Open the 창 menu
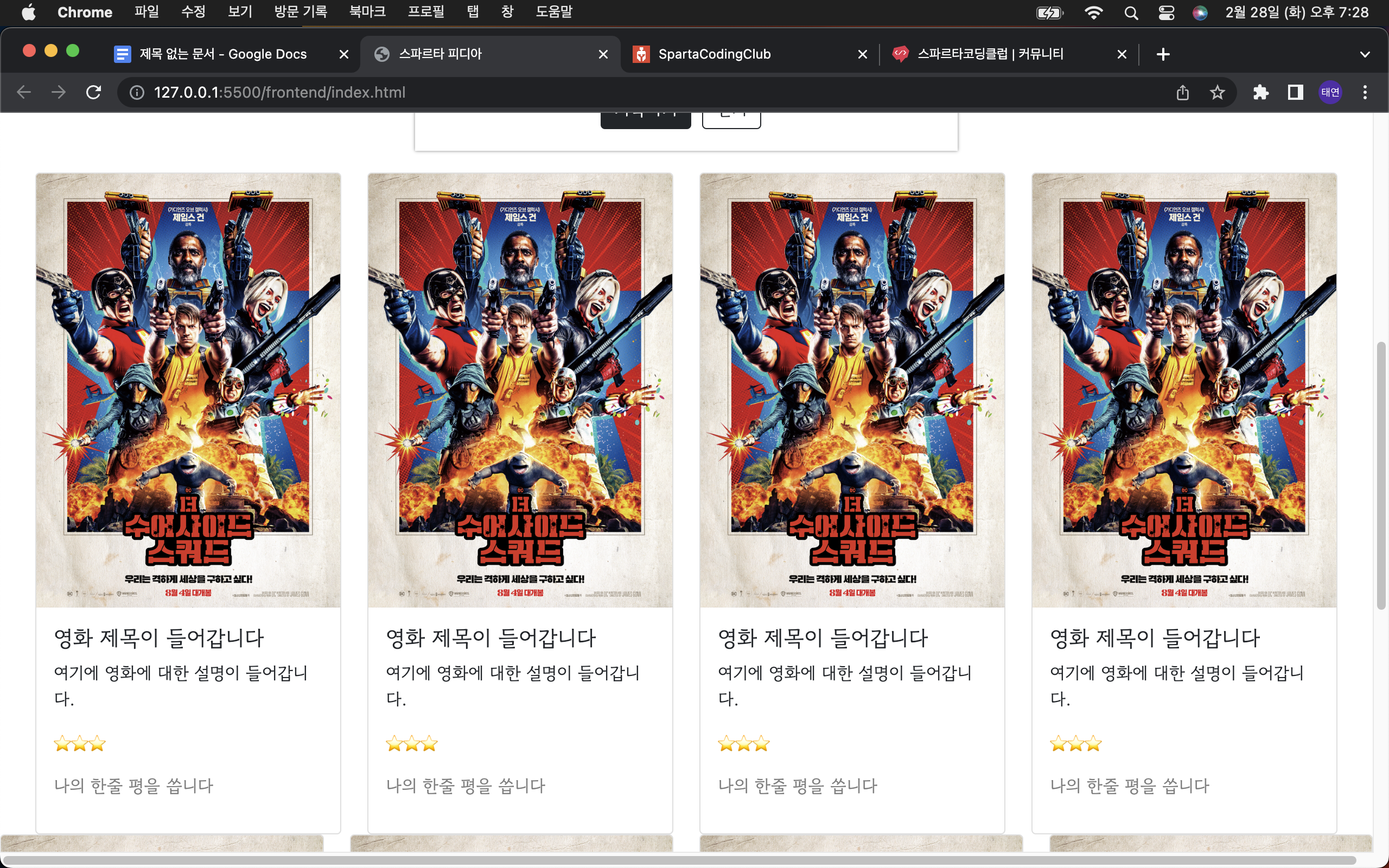The height and width of the screenshot is (868, 1389). [x=507, y=12]
